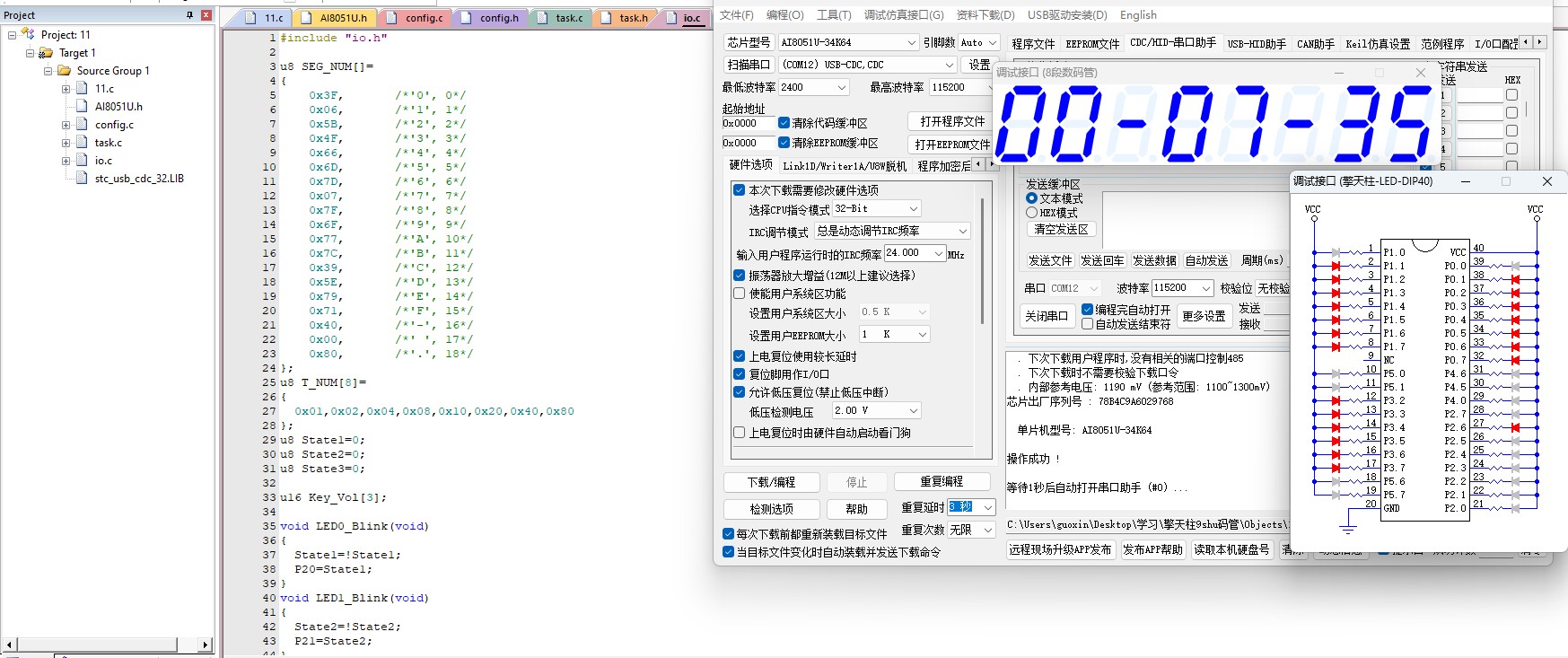Enable the hardware watchdog auto-start checkbox (上电复位时由硬件自动启动看门狗)
The height and width of the screenshot is (658, 1568).
740,433
